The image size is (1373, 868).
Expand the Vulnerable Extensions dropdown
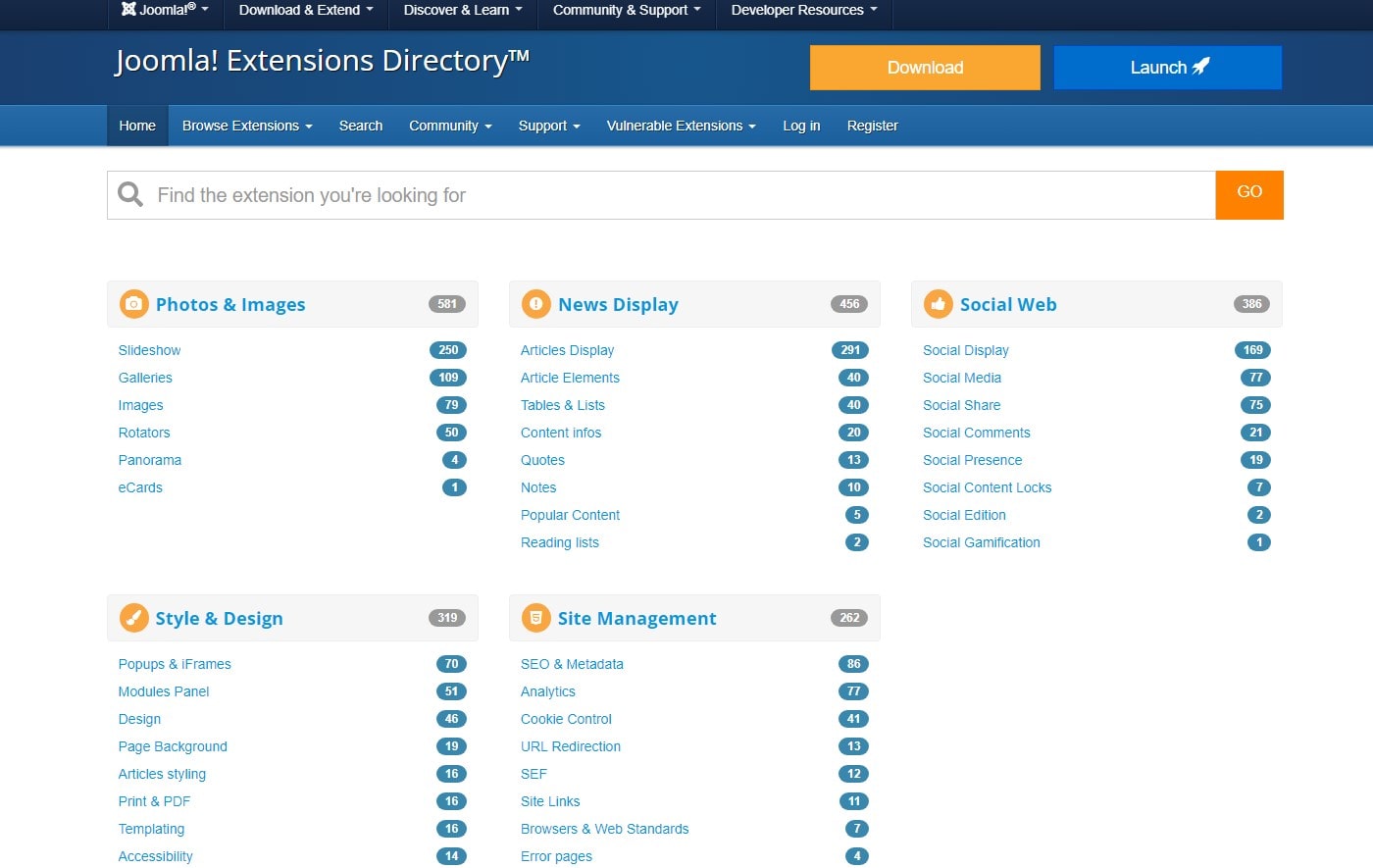[x=682, y=126]
